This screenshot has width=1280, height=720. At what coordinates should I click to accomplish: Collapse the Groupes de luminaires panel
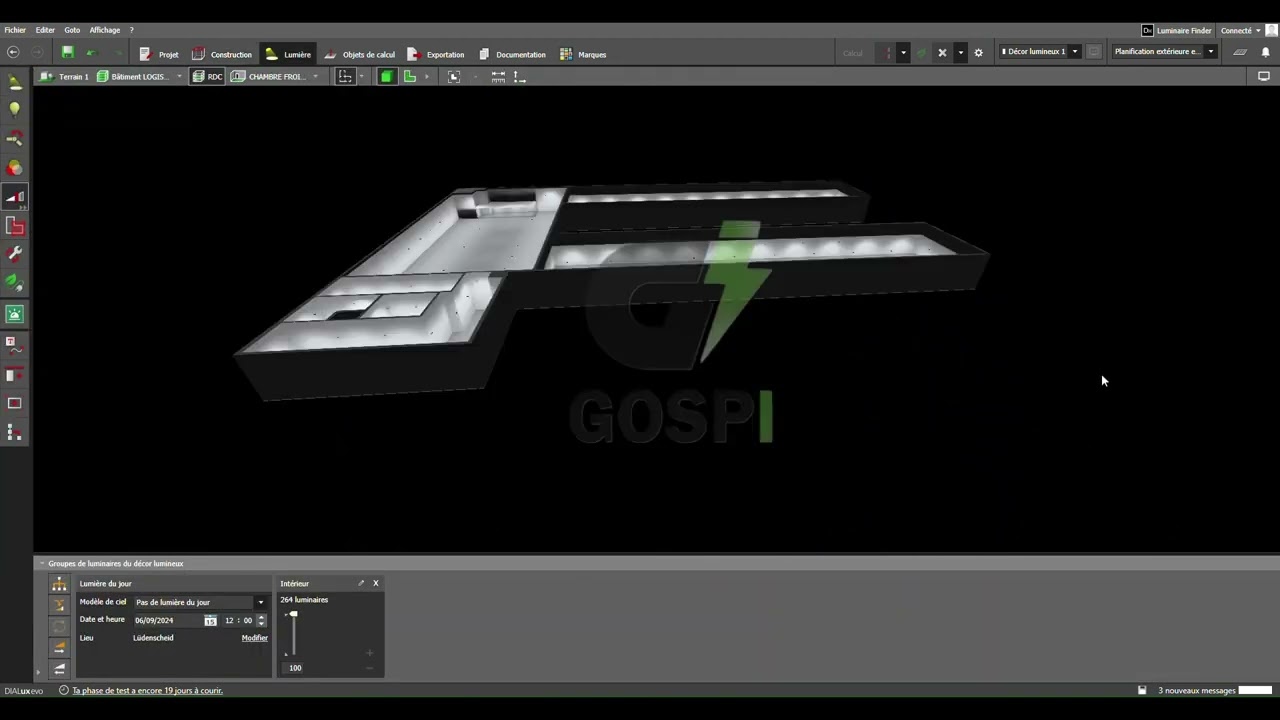pos(43,564)
